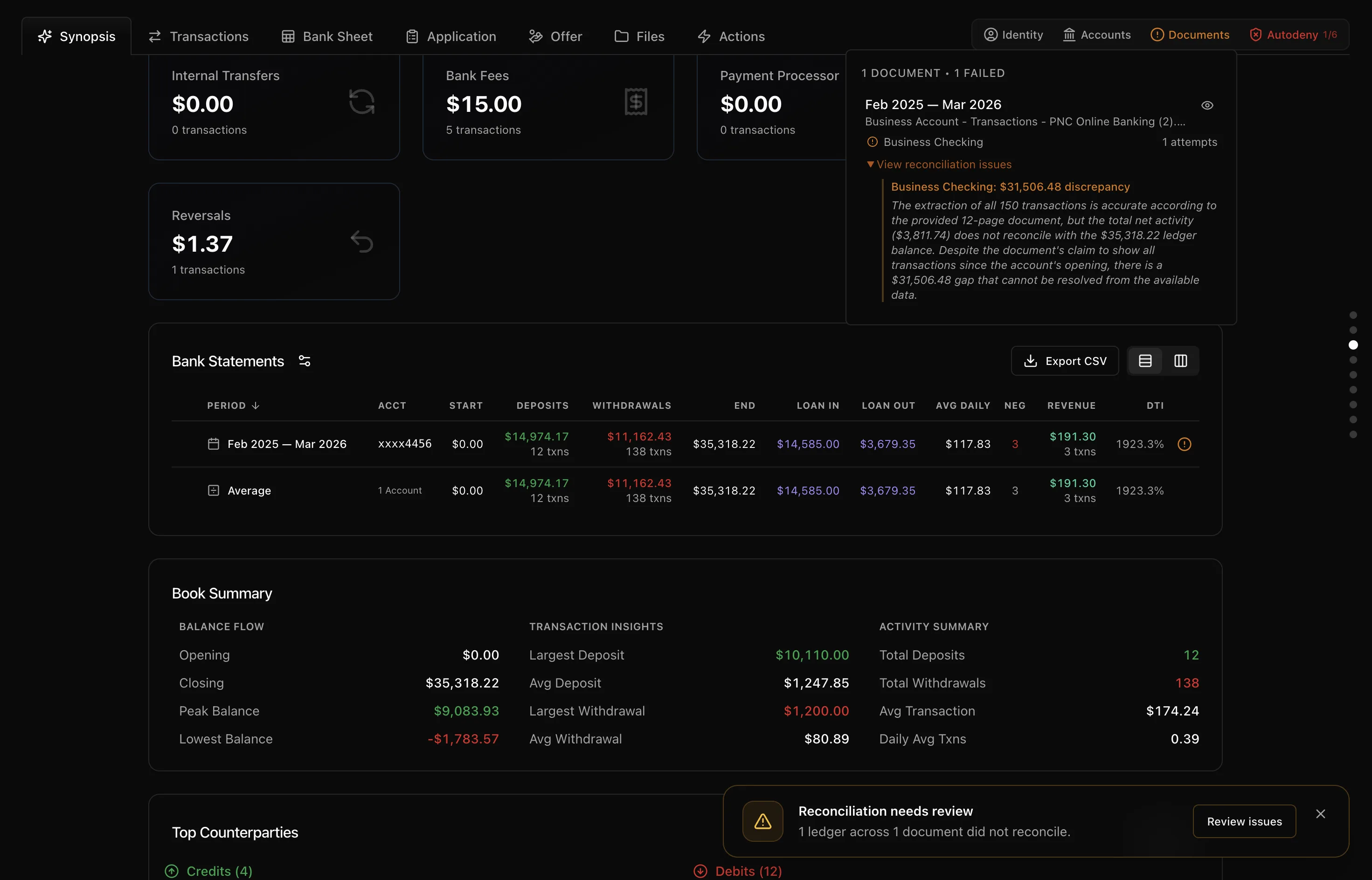Viewport: 1372px width, 880px height.
Task: Click warning icon on Feb 2025 statement row
Action: click(x=1185, y=444)
